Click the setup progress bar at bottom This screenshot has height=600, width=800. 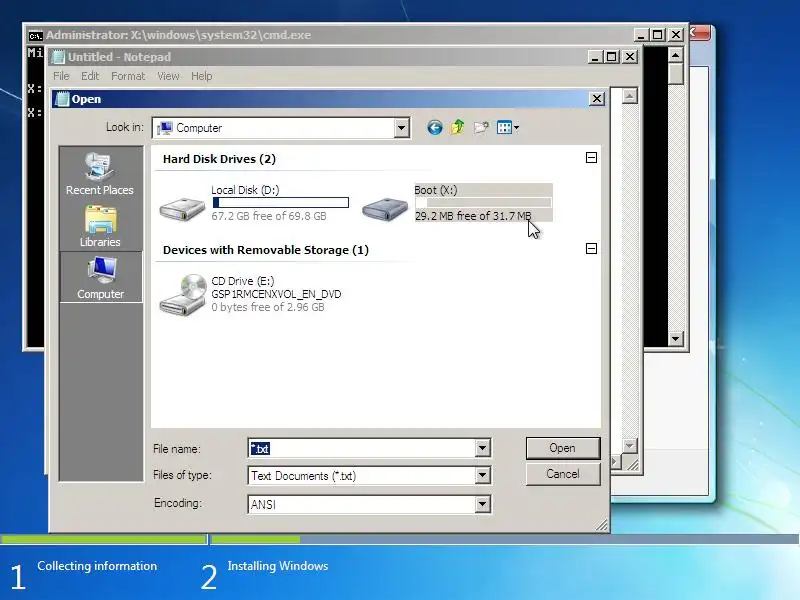[x=400, y=539]
